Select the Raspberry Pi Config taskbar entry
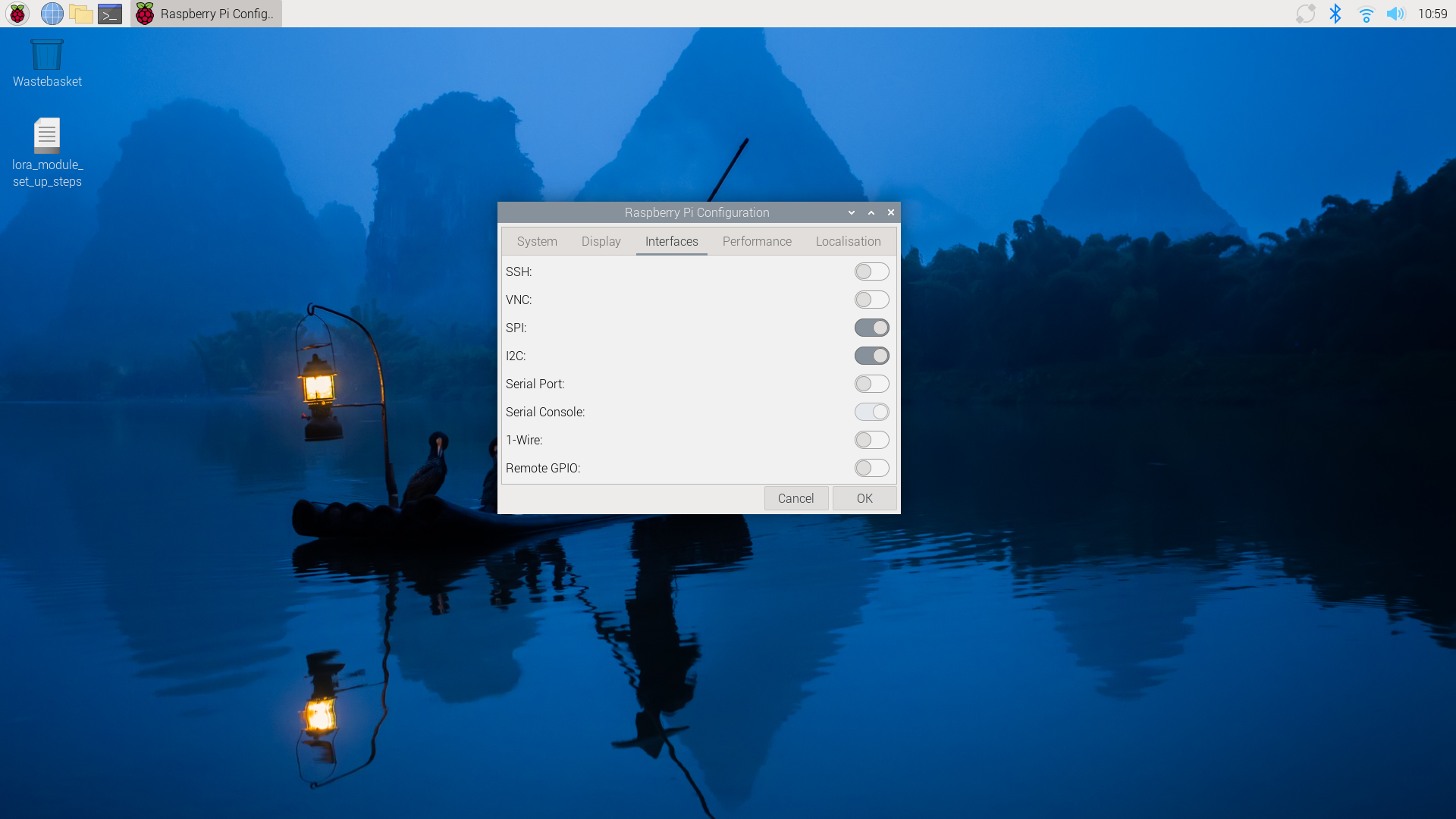 pos(206,14)
